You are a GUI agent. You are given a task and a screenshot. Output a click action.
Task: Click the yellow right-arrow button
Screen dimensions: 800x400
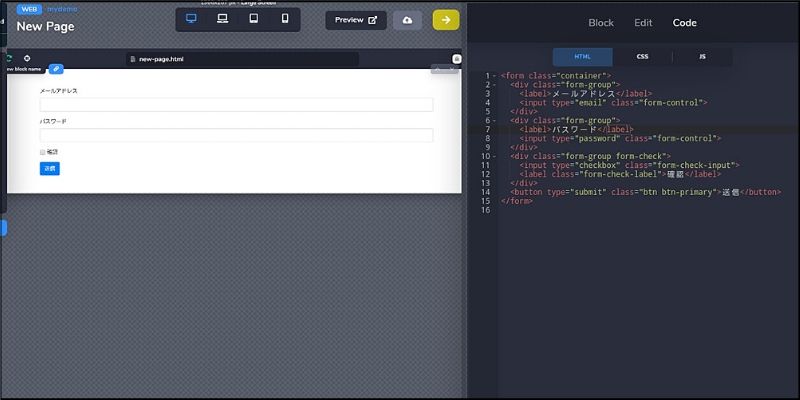[446, 20]
